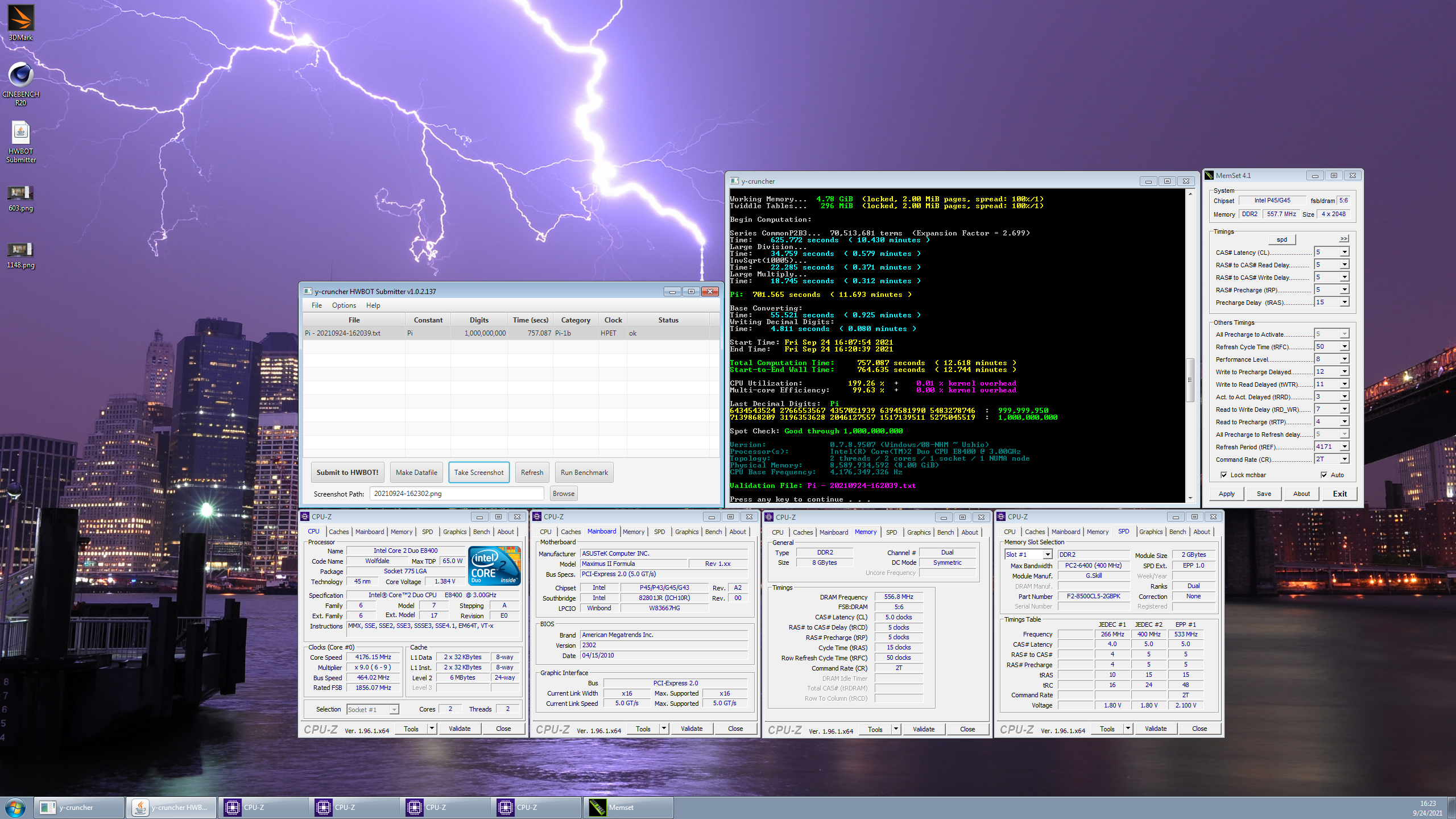Viewport: 1456px width, 819px height.
Task: Switch to third CPU-Z taskbar item
Action: pyautogui.click(x=445, y=808)
